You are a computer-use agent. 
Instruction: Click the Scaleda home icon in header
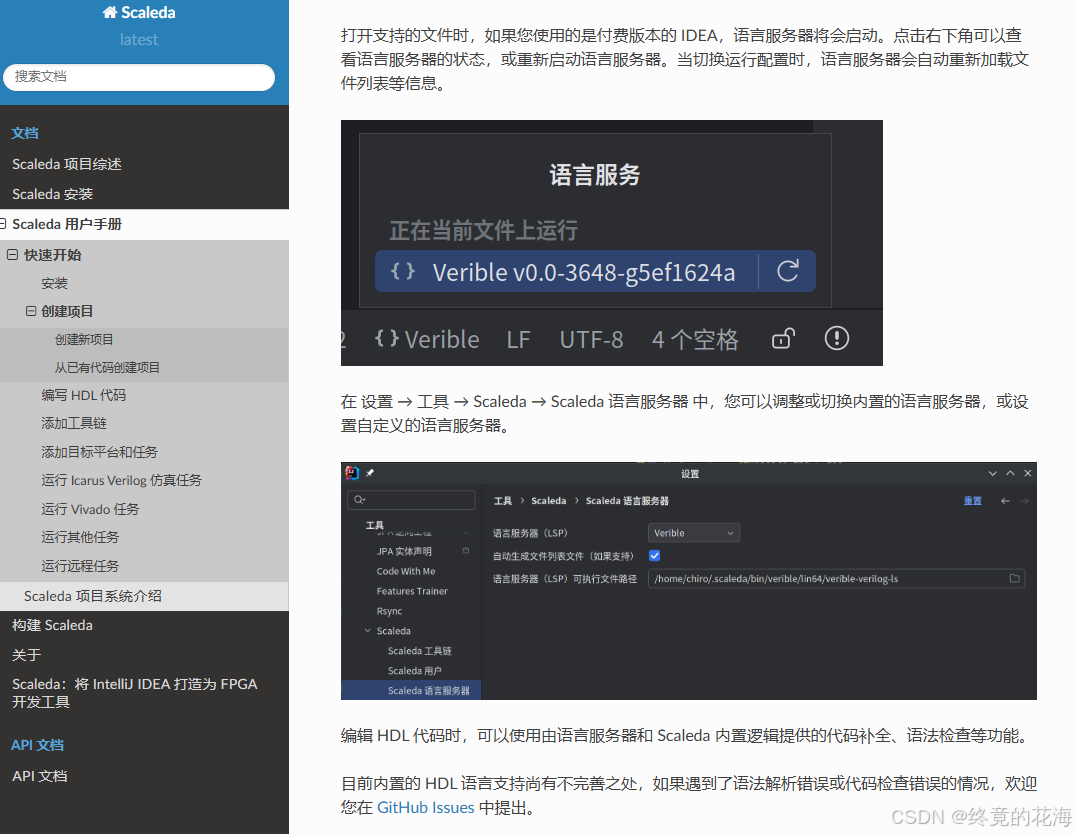coord(110,12)
